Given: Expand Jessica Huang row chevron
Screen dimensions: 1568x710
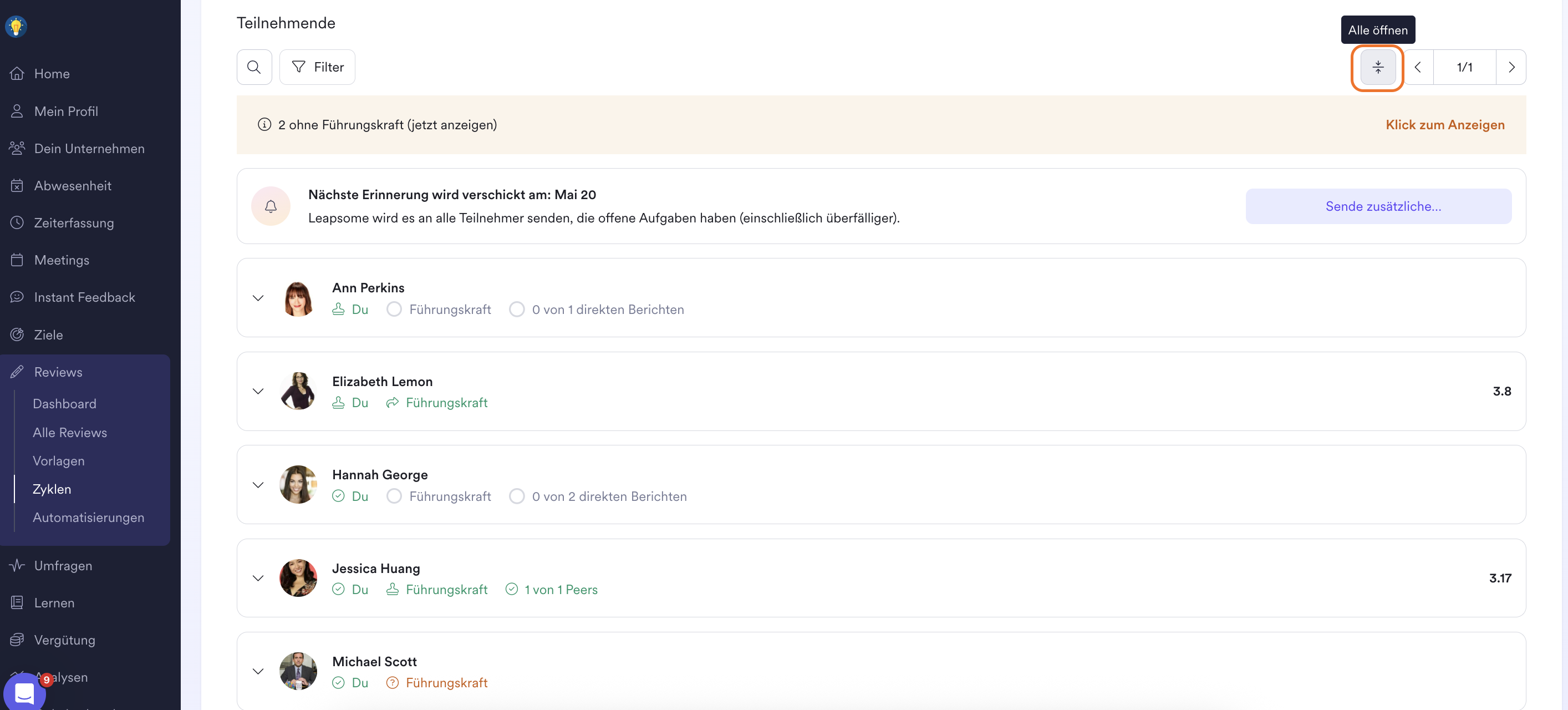Looking at the screenshot, I should pyautogui.click(x=258, y=579).
